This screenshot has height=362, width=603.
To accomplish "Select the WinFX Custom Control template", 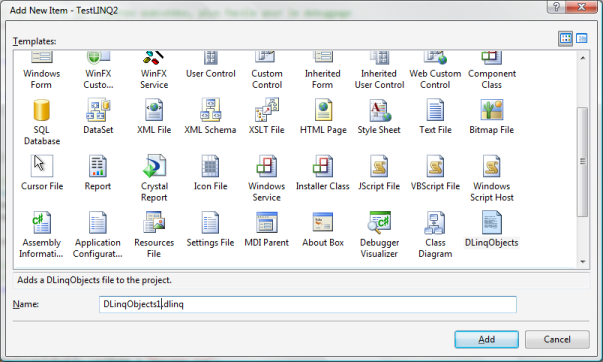I will pos(98,70).
